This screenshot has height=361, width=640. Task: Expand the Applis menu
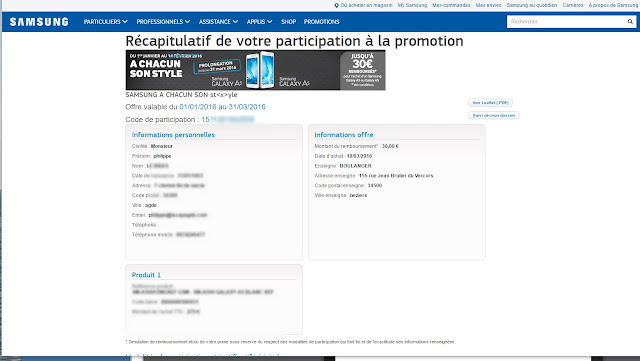[259, 22]
